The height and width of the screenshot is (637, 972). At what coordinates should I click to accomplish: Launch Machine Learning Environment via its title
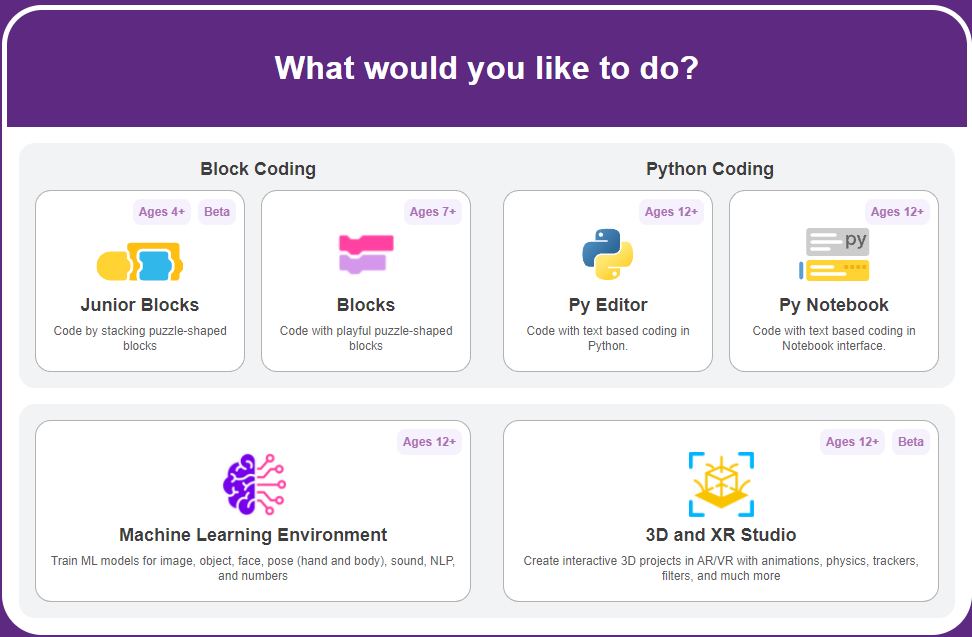tap(253, 535)
